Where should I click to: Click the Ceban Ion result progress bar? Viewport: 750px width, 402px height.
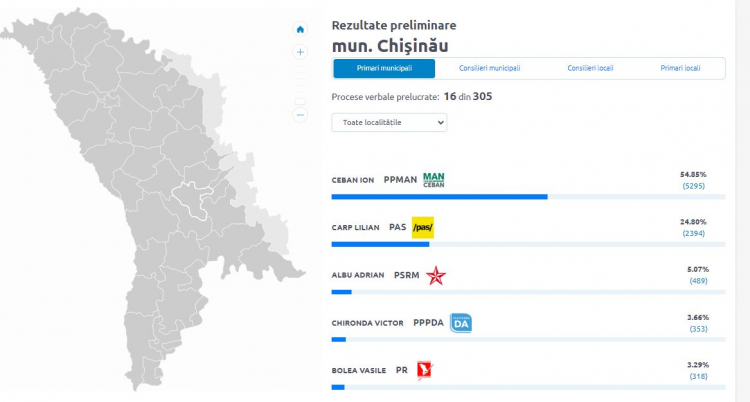tap(529, 197)
